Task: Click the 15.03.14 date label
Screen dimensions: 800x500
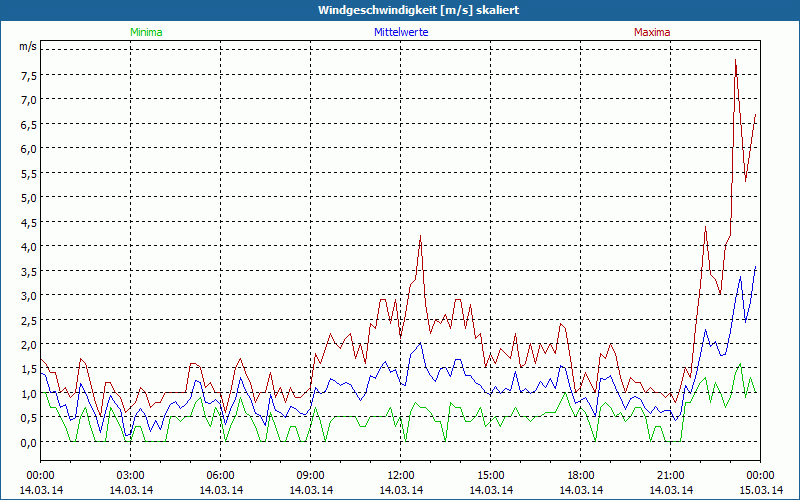Action: coord(761,490)
